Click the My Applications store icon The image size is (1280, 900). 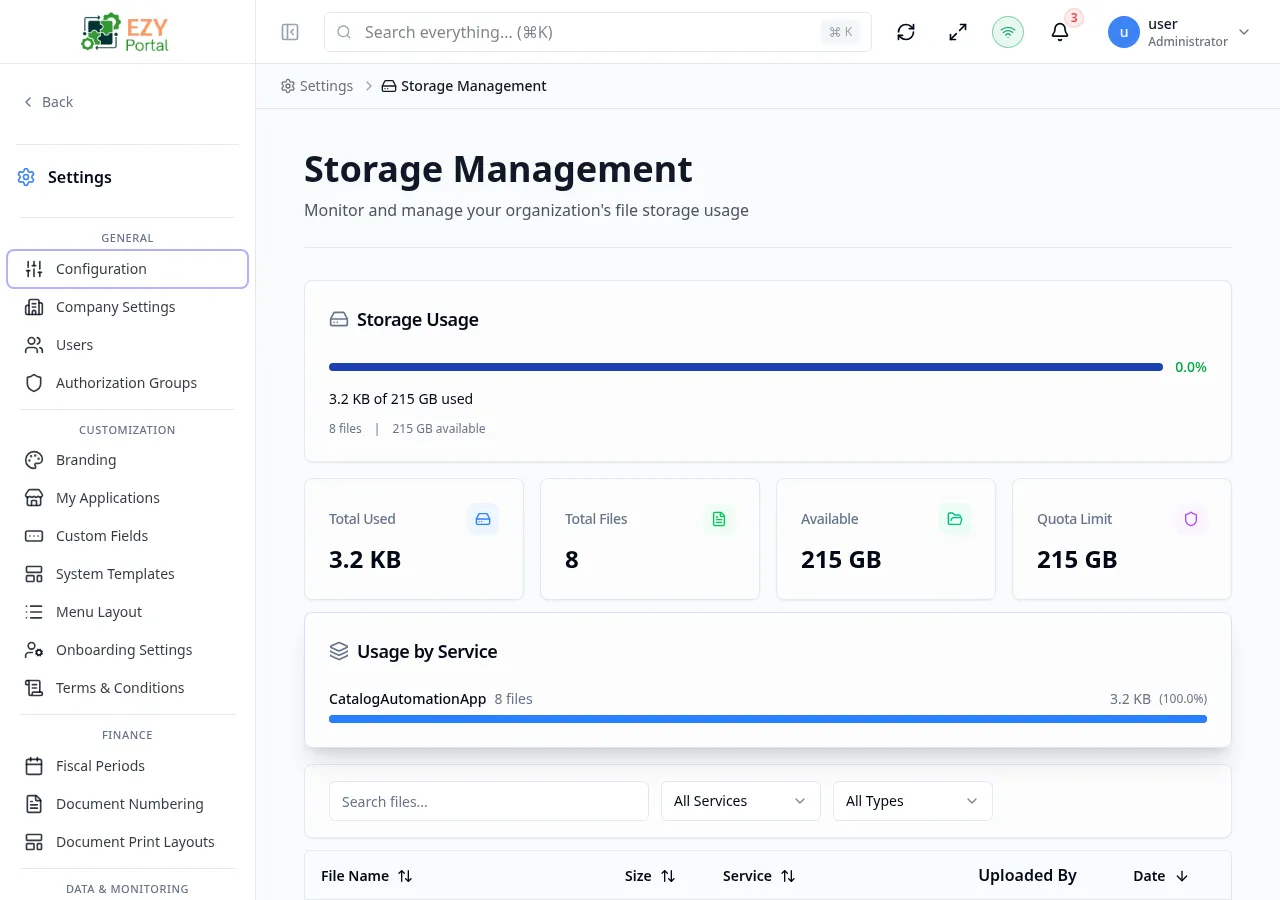tap(34, 498)
